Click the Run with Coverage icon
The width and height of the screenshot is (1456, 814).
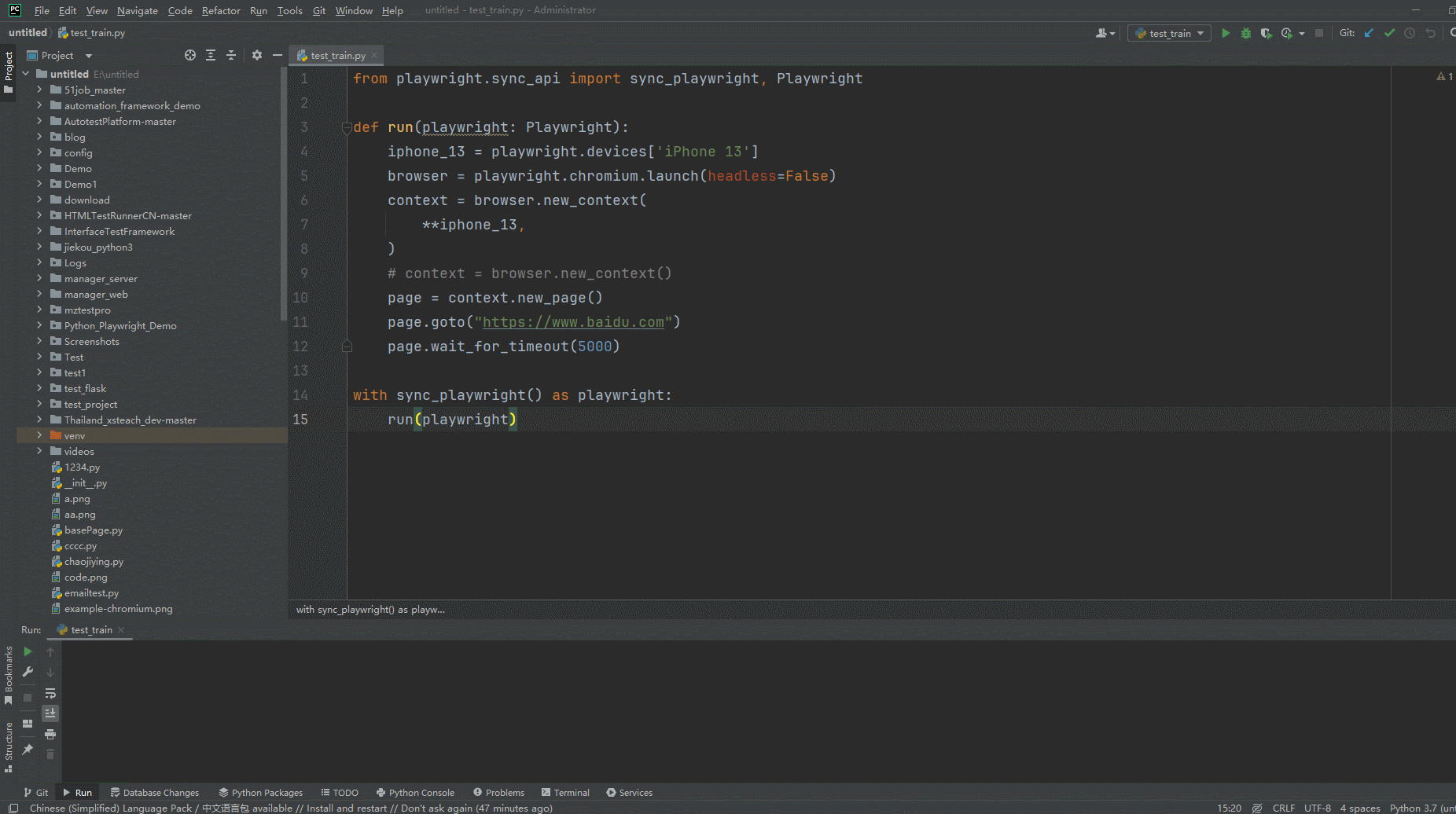pyautogui.click(x=1266, y=33)
